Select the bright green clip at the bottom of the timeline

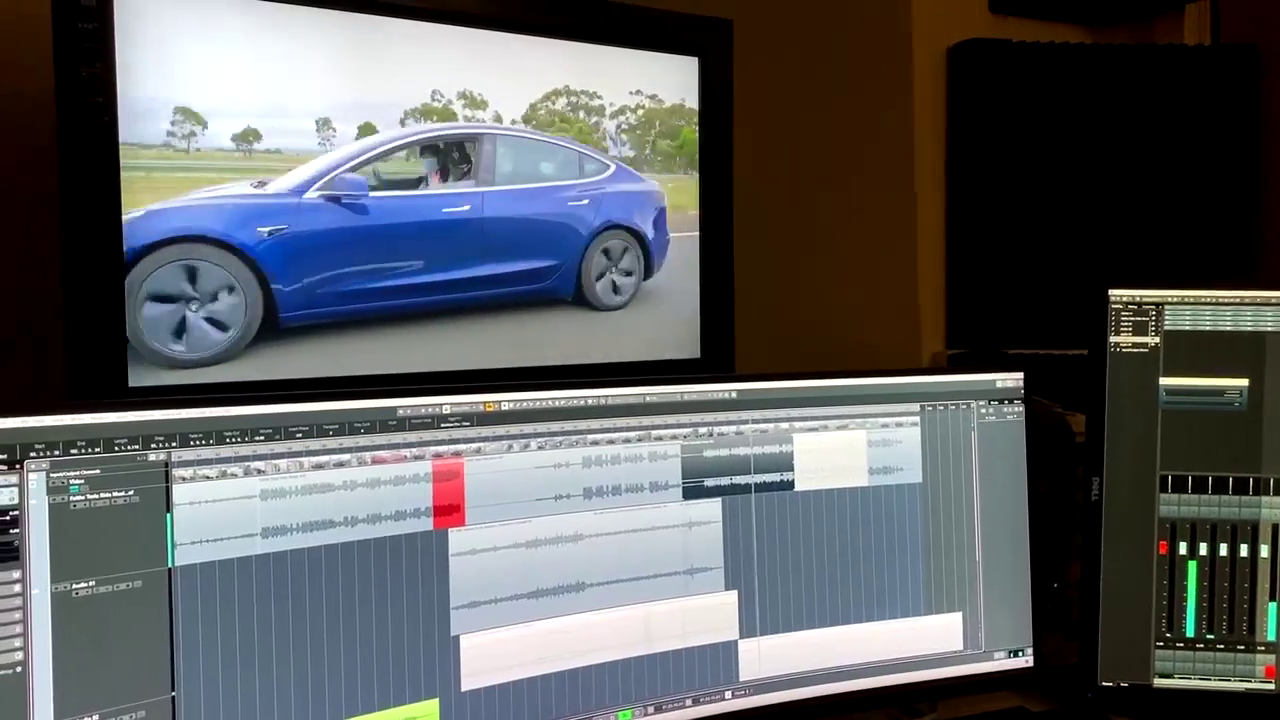pyautogui.click(x=394, y=710)
